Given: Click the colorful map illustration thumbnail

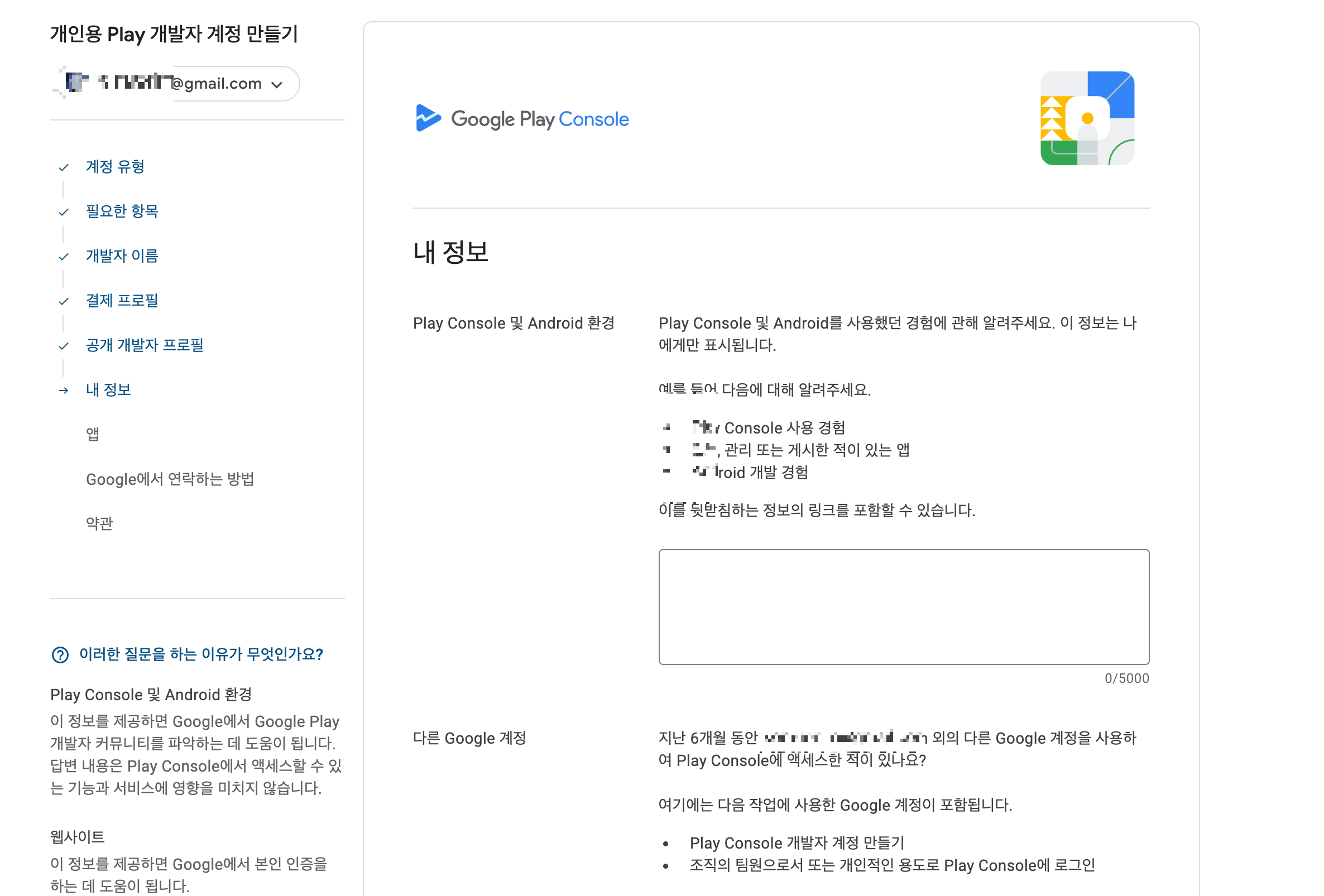Looking at the screenshot, I should pyautogui.click(x=1086, y=118).
